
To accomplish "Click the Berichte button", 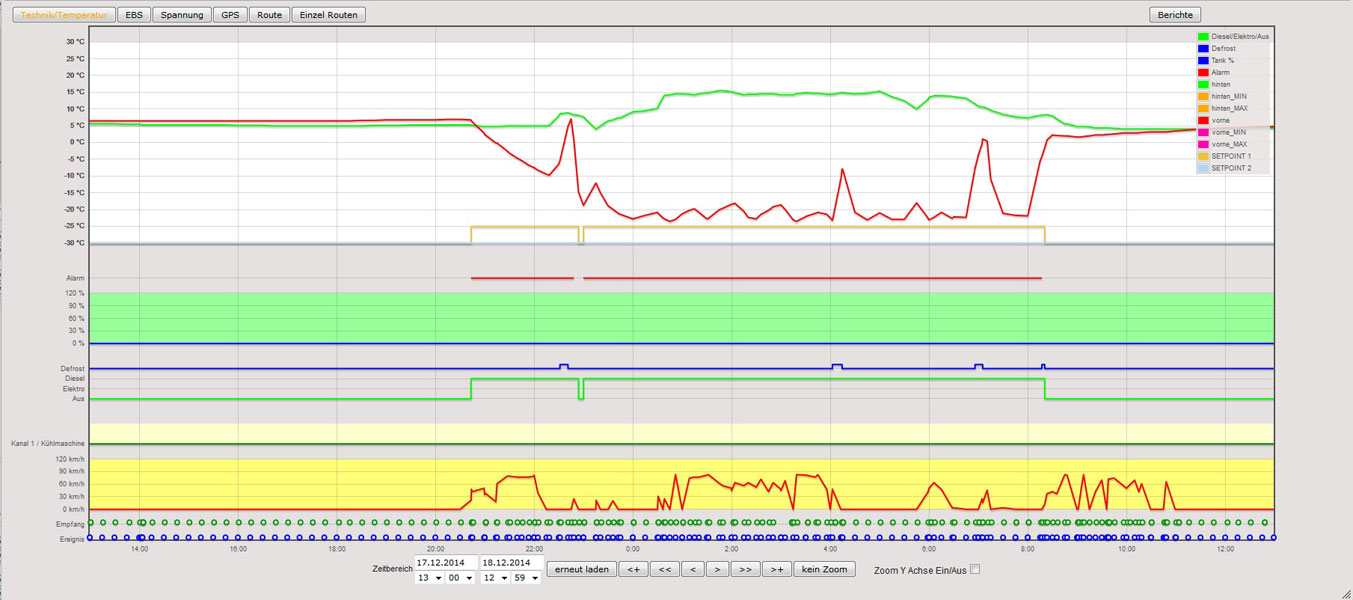I will 1175,15.
